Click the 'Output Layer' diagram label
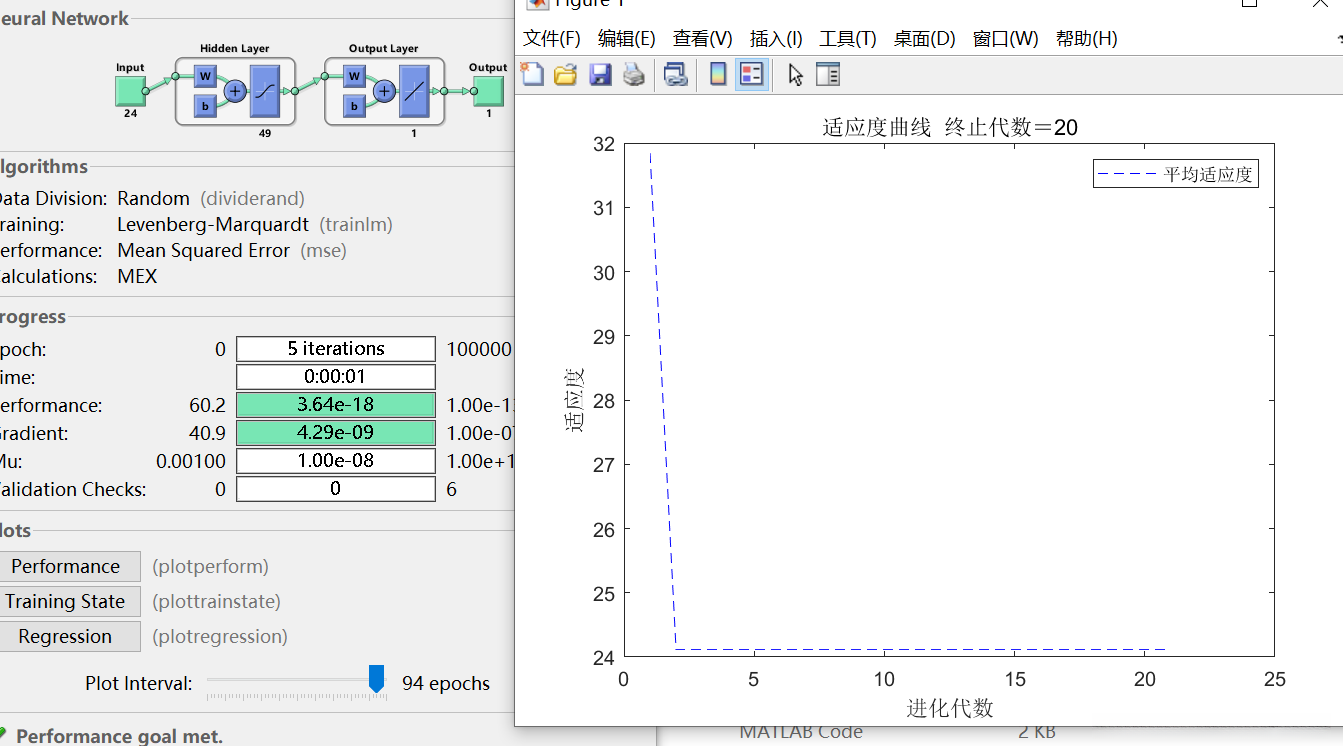Screen dimensions: 1343x746 coord(384,48)
